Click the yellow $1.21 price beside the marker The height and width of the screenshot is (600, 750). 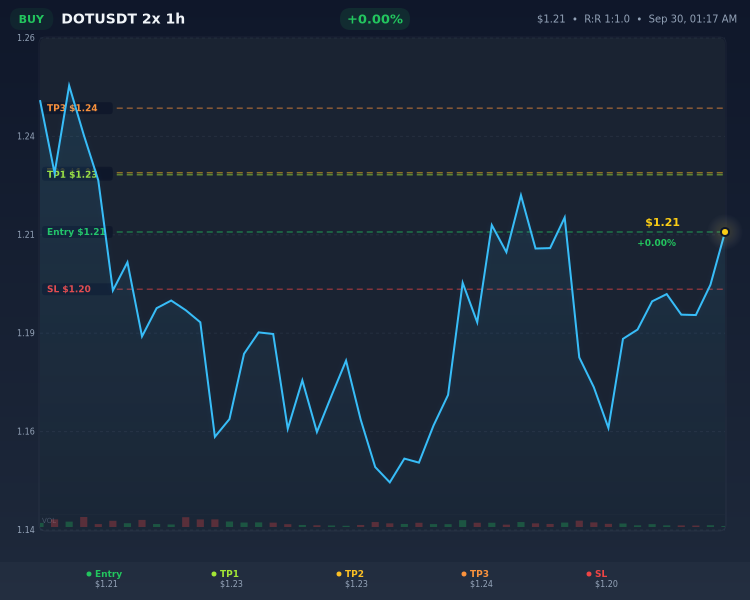(x=662, y=222)
